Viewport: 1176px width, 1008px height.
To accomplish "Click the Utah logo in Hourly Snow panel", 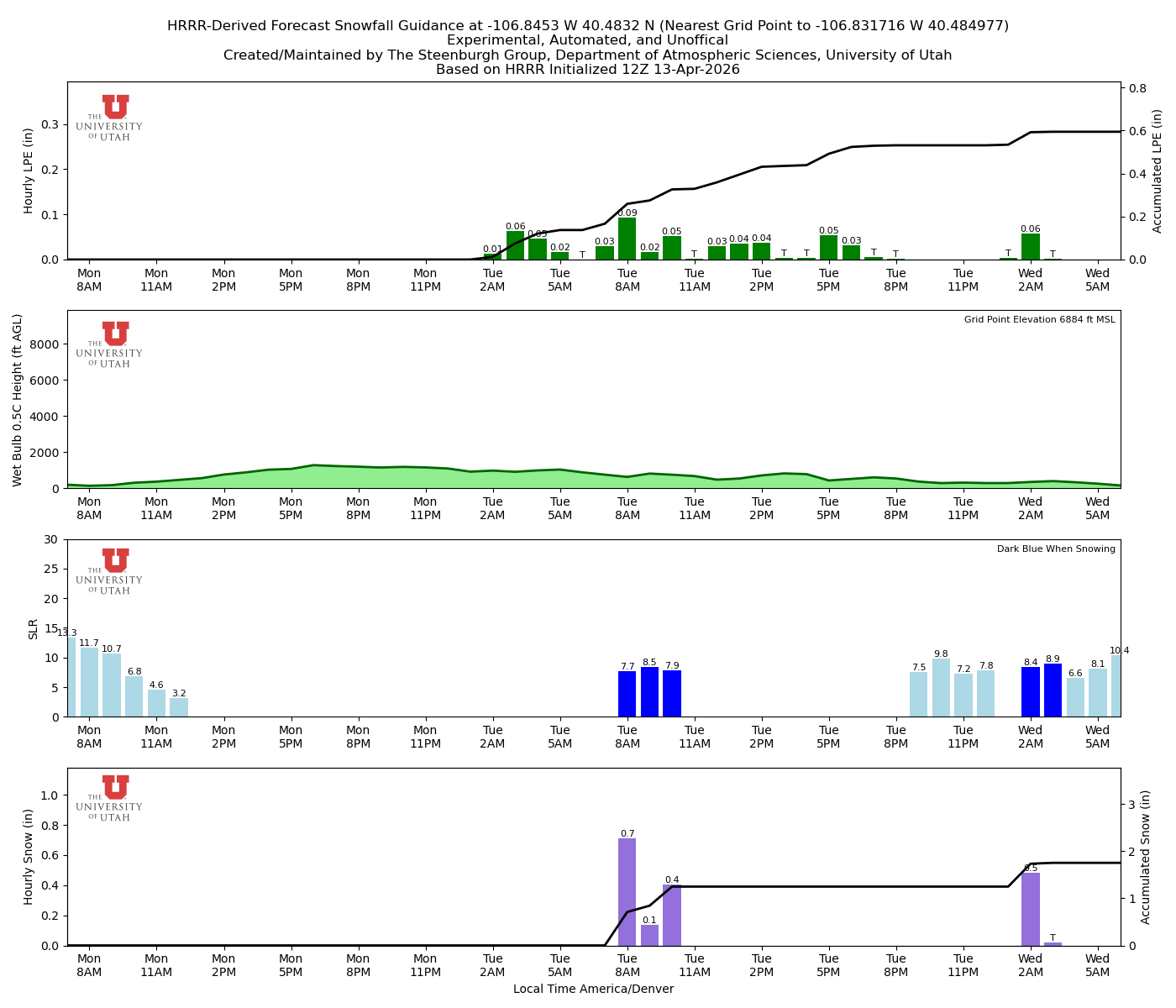I will (x=113, y=798).
